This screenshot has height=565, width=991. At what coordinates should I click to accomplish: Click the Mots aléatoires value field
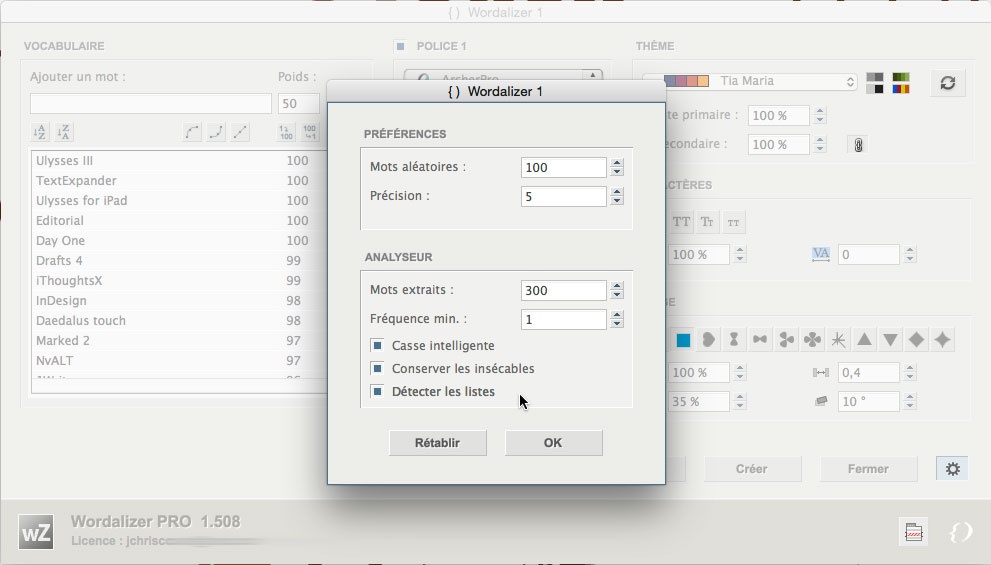(564, 167)
